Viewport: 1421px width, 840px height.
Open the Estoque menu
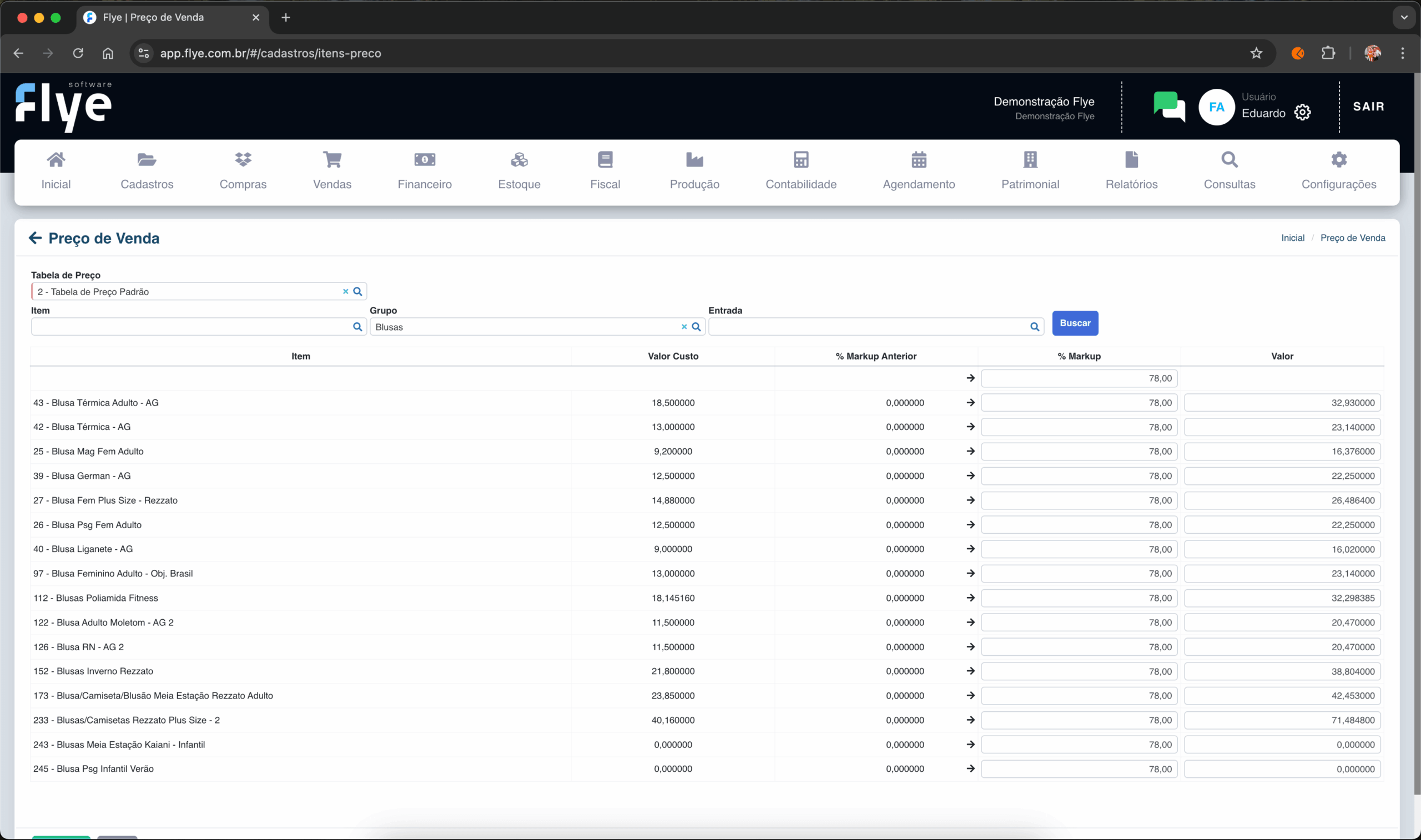pyautogui.click(x=518, y=171)
